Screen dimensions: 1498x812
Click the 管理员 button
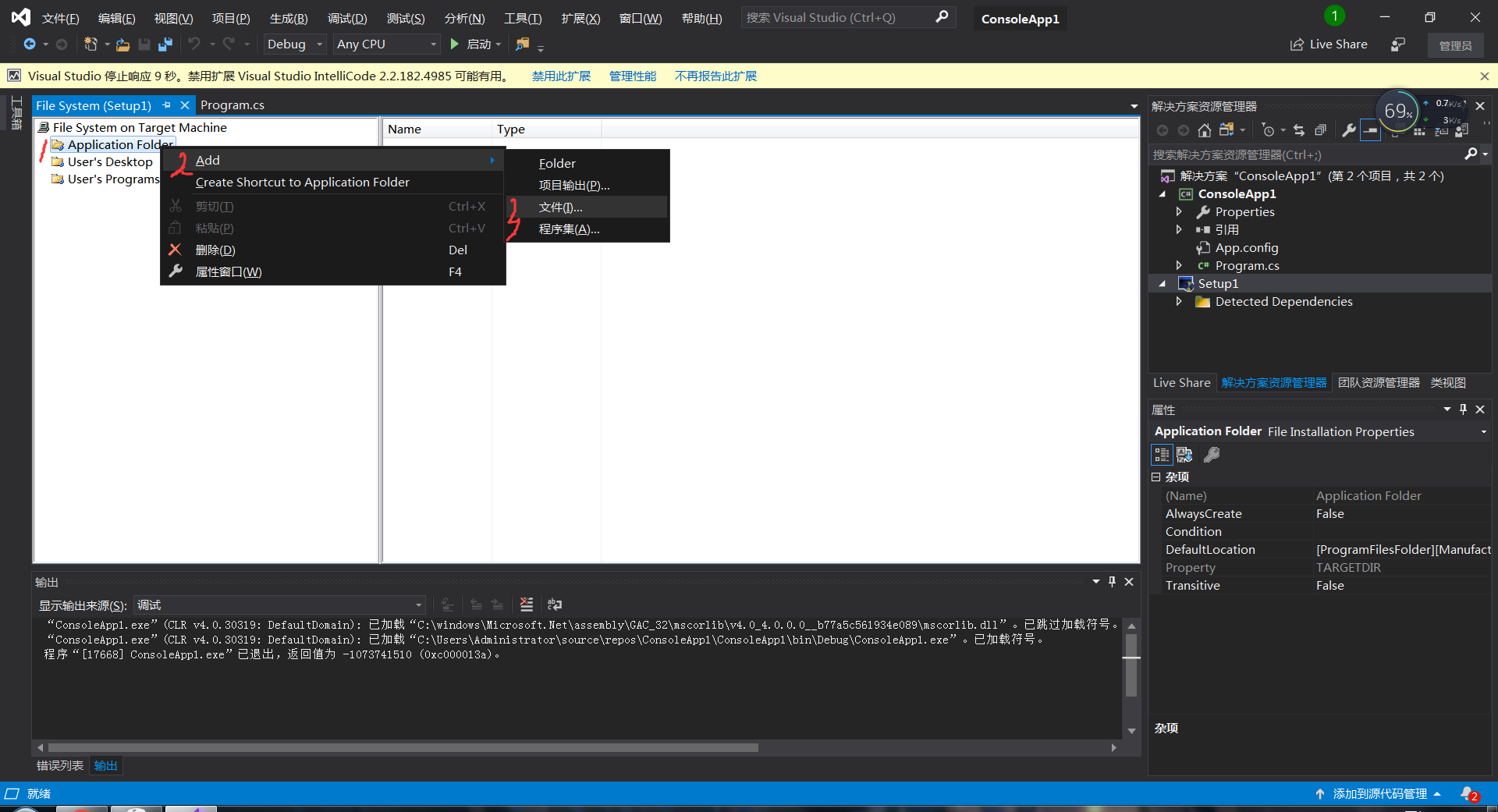coord(1455,45)
